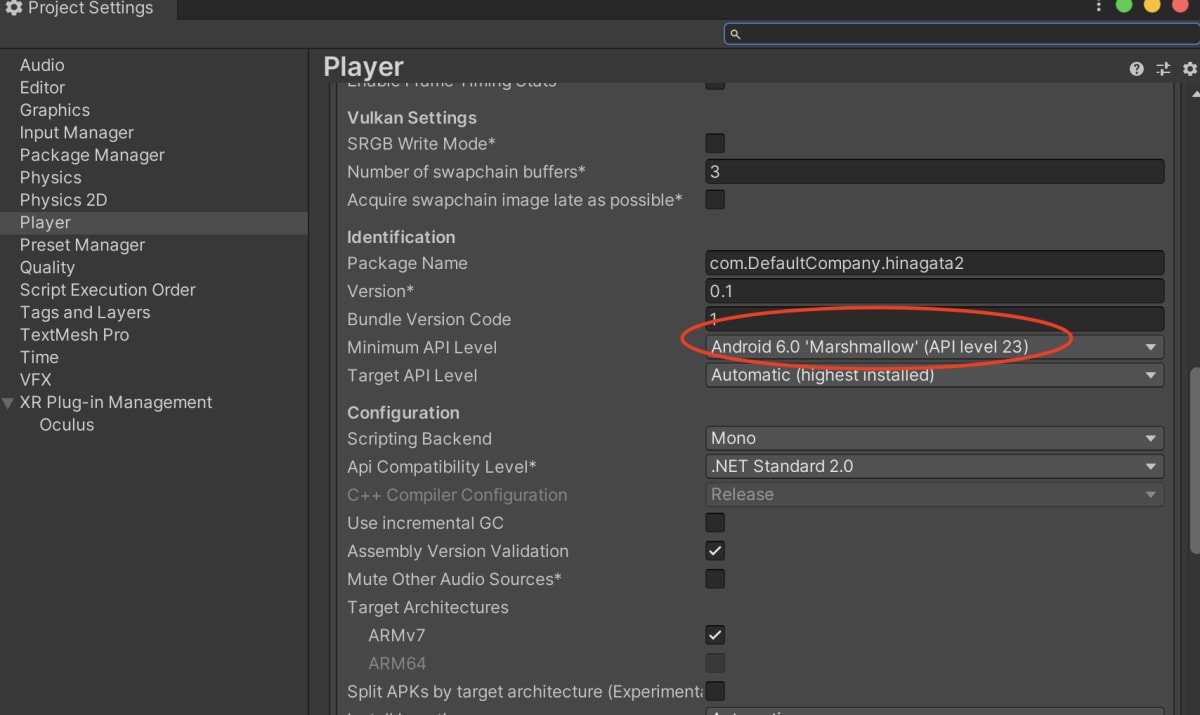Viewport: 1200px width, 715px height.
Task: Click the Bundle Version Code field
Action: click(935, 319)
